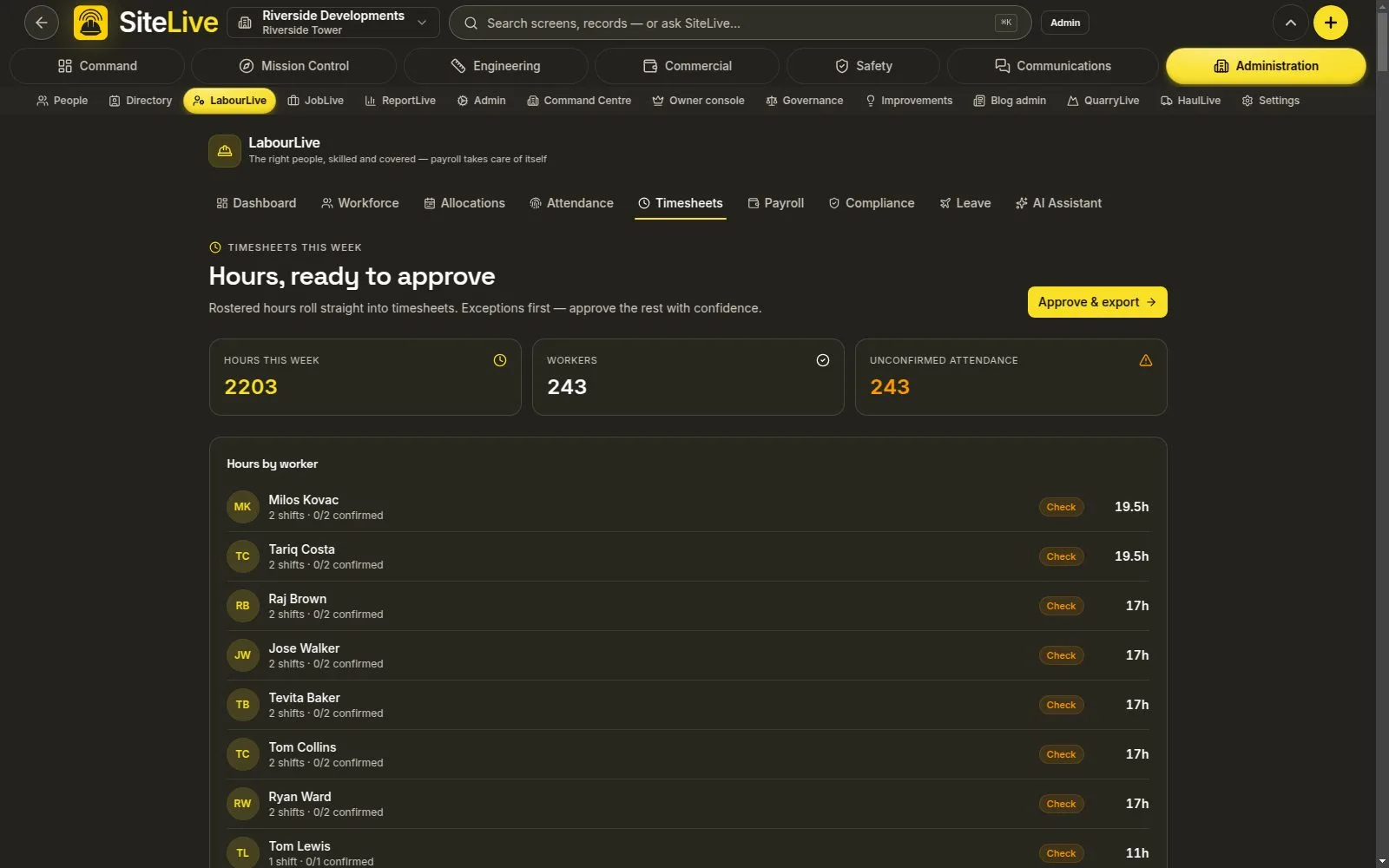Click the RW avatar for Ryan Ward
Viewport: 1389px width, 868px height.
pyautogui.click(x=243, y=804)
